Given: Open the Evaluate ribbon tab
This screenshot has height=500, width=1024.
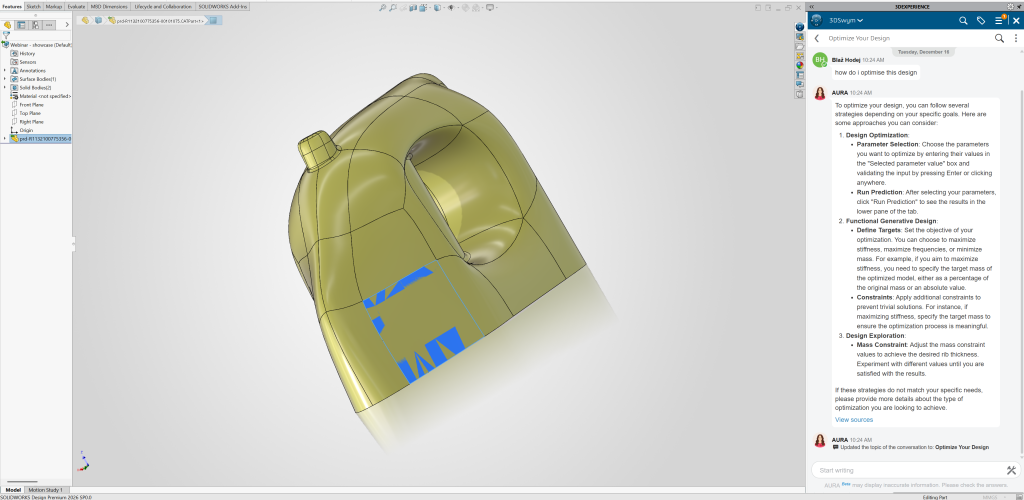Looking at the screenshot, I should 76,6.
